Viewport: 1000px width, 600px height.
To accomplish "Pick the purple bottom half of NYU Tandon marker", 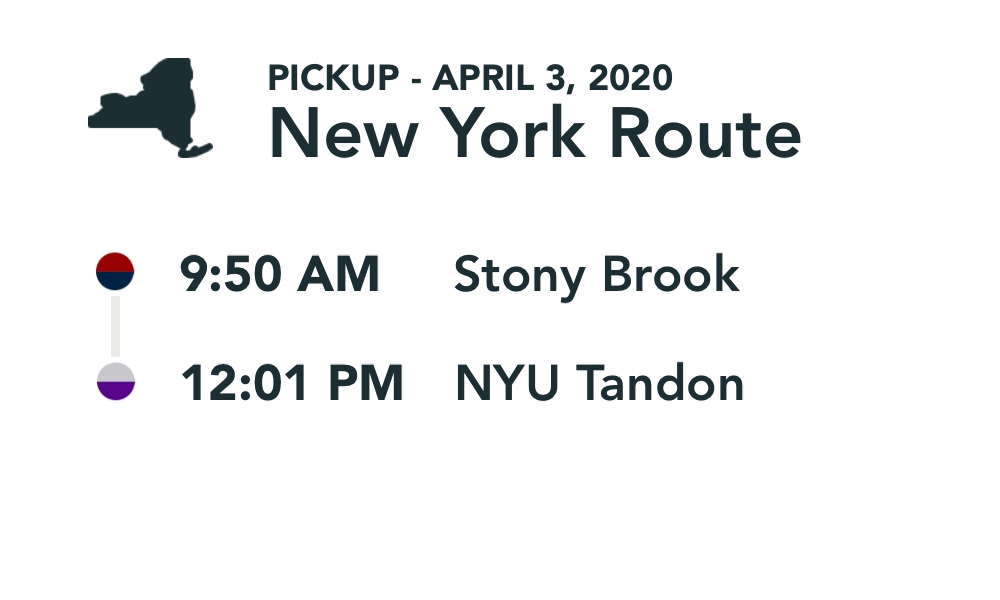I will (115, 392).
